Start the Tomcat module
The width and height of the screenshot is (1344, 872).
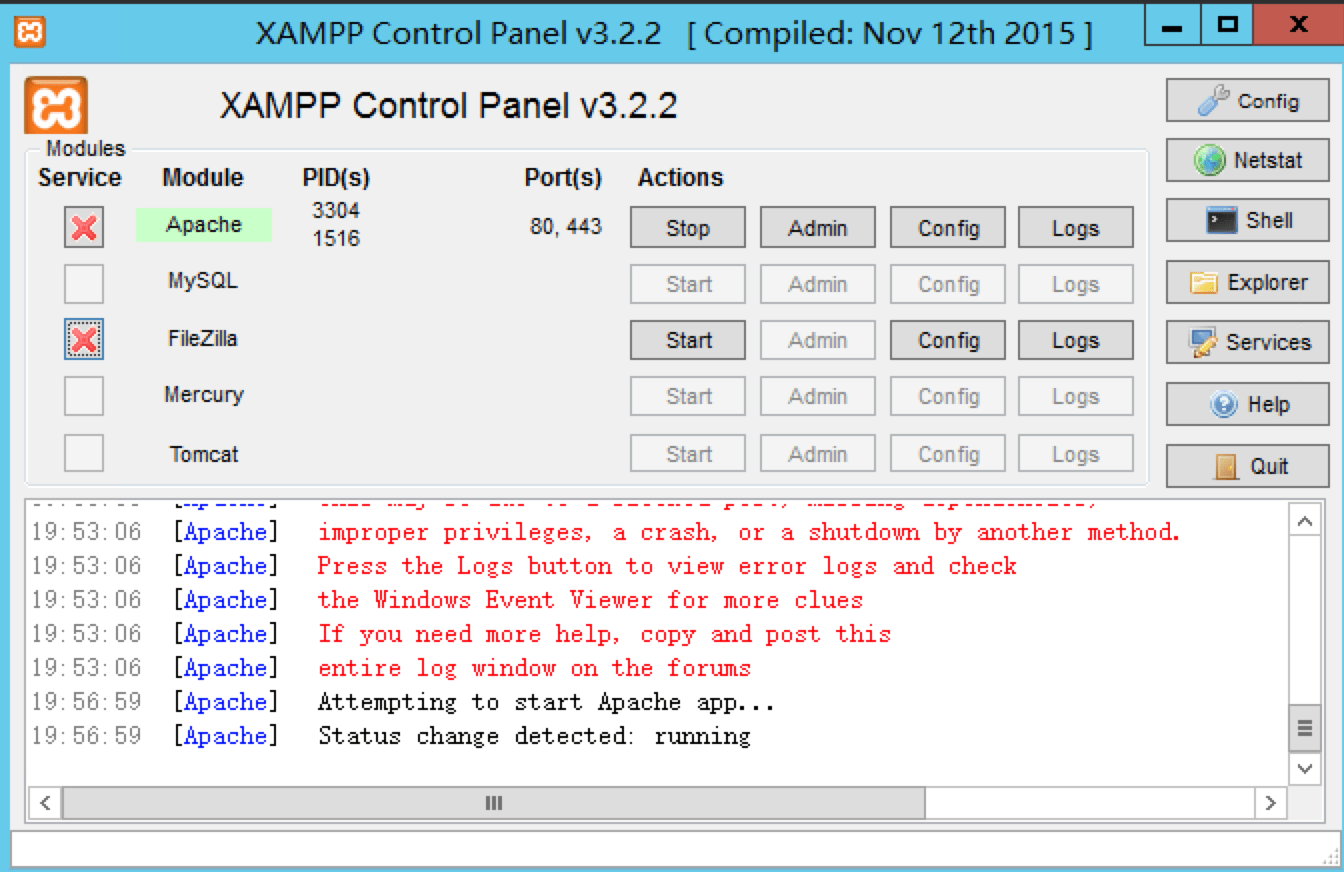[x=687, y=454]
